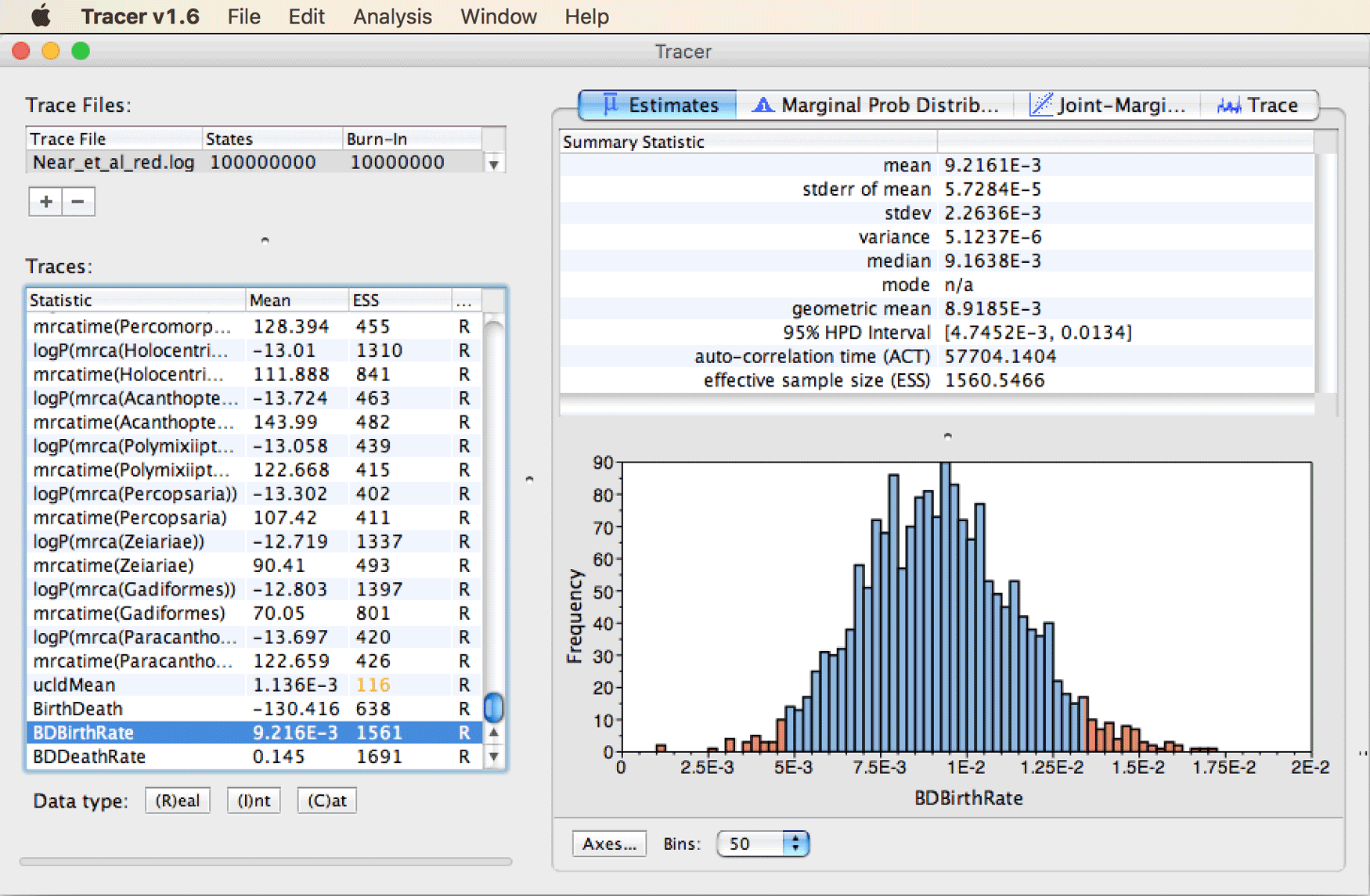Set data type to (R)eal
This screenshot has width=1370, height=896.
[178, 801]
